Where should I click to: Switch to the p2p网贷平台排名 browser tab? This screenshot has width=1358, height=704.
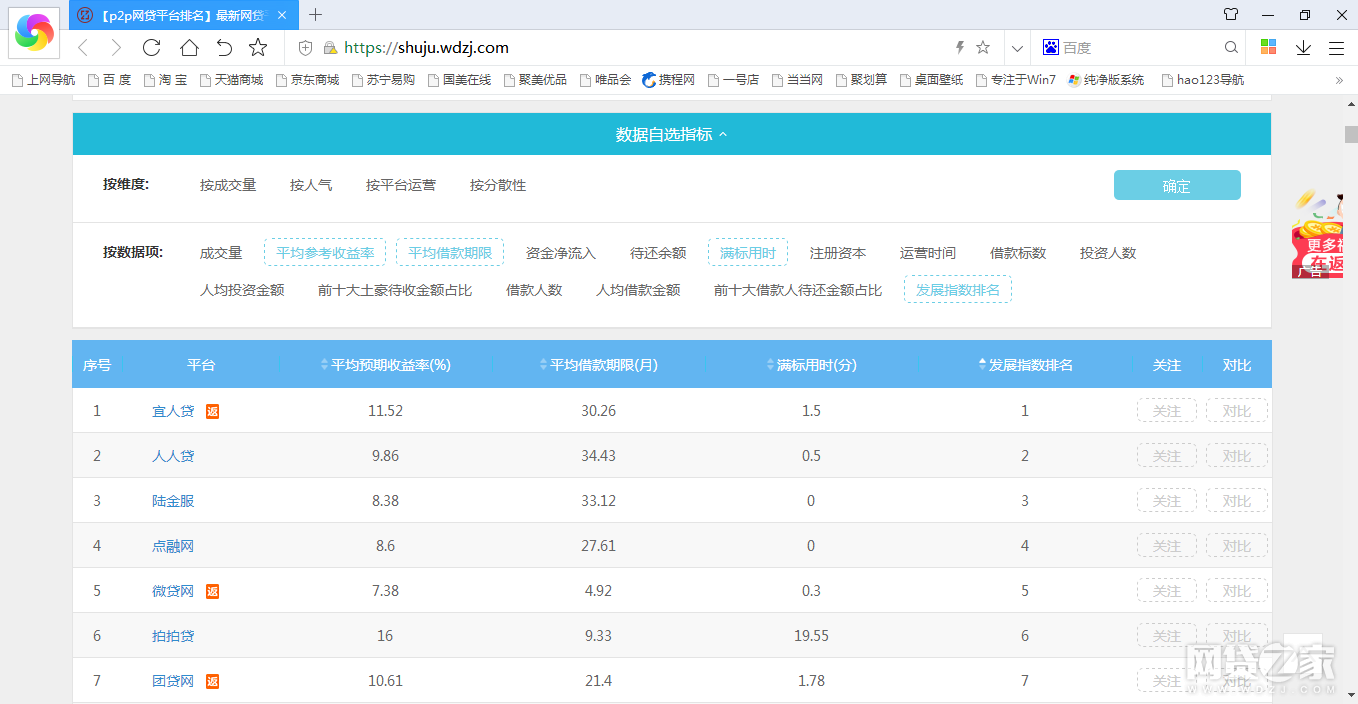pyautogui.click(x=184, y=15)
